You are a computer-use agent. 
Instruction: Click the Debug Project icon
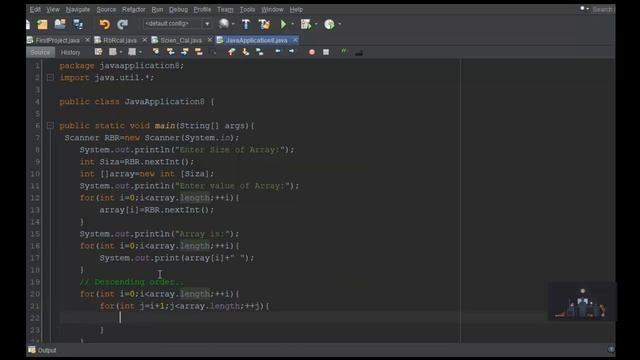pyautogui.click(x=306, y=24)
